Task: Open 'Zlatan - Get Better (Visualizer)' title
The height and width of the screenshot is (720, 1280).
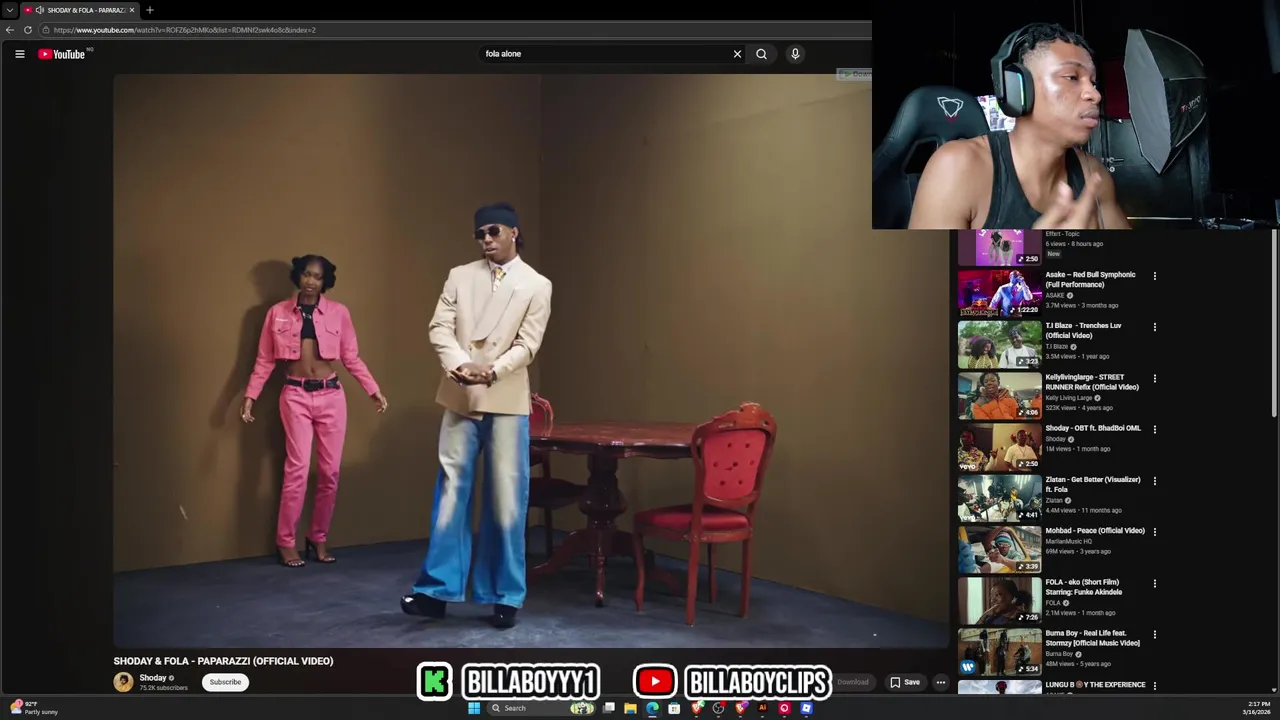Action: click(x=1092, y=485)
